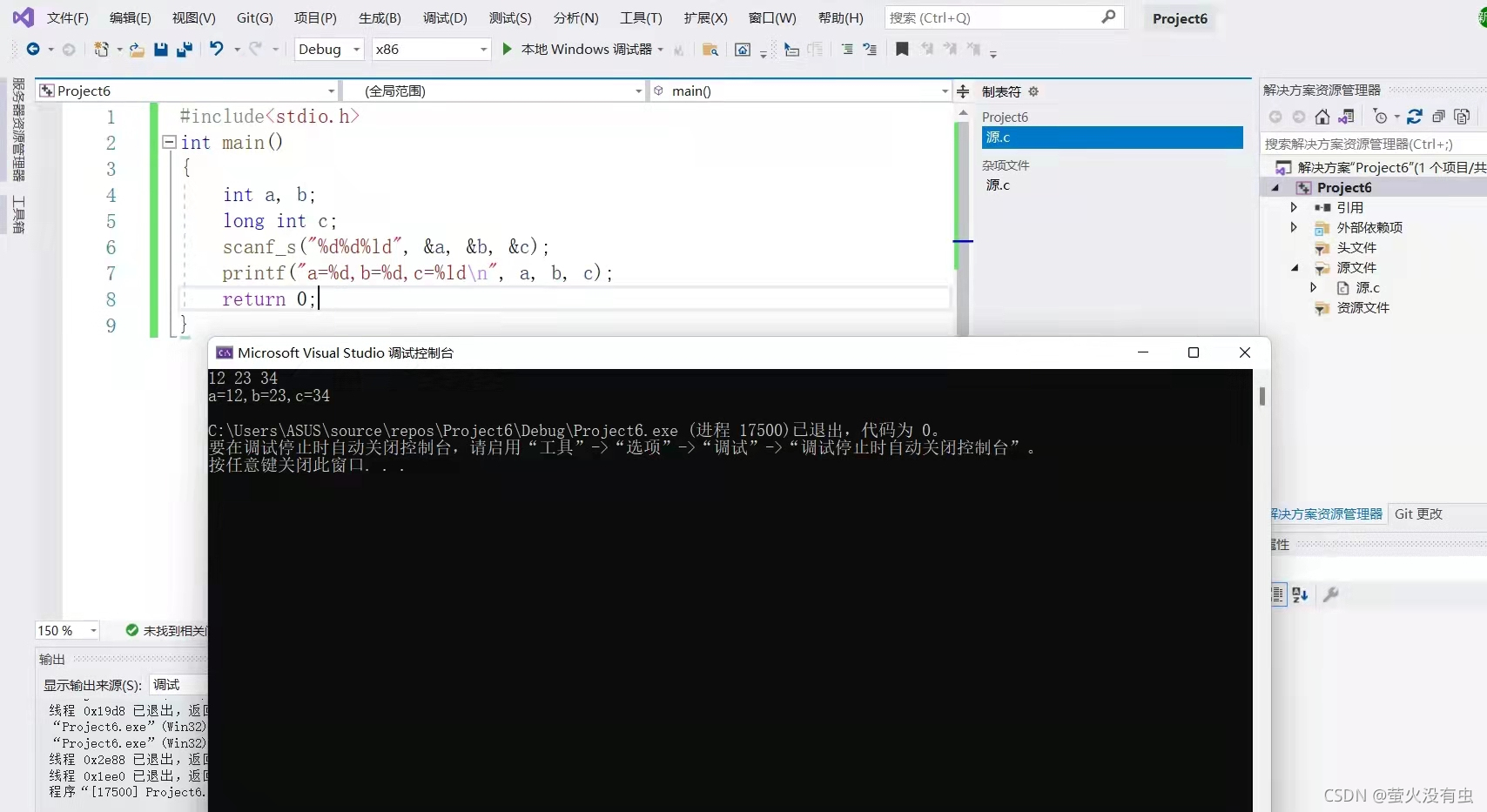Click the find in files folder icon
This screenshot has width=1487, height=812.
pos(710,50)
